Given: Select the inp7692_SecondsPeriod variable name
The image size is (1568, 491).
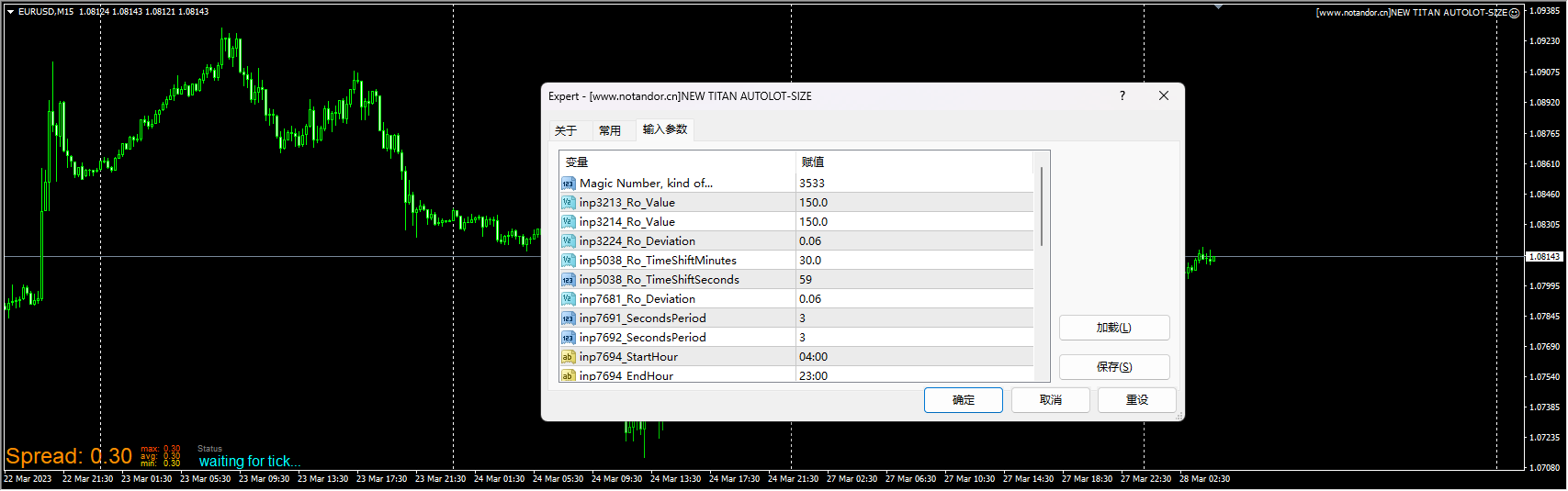Looking at the screenshot, I should tap(643, 338).
